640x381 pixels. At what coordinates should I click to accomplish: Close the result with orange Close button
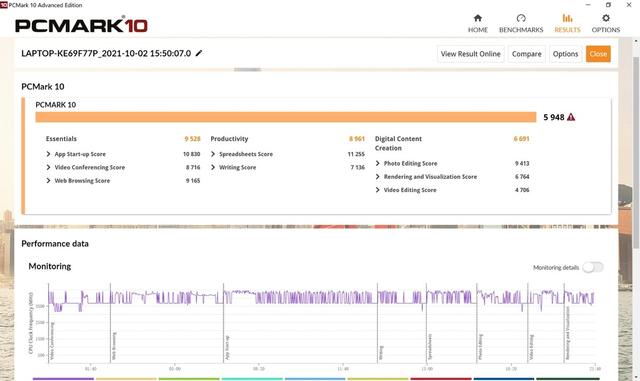pos(598,54)
